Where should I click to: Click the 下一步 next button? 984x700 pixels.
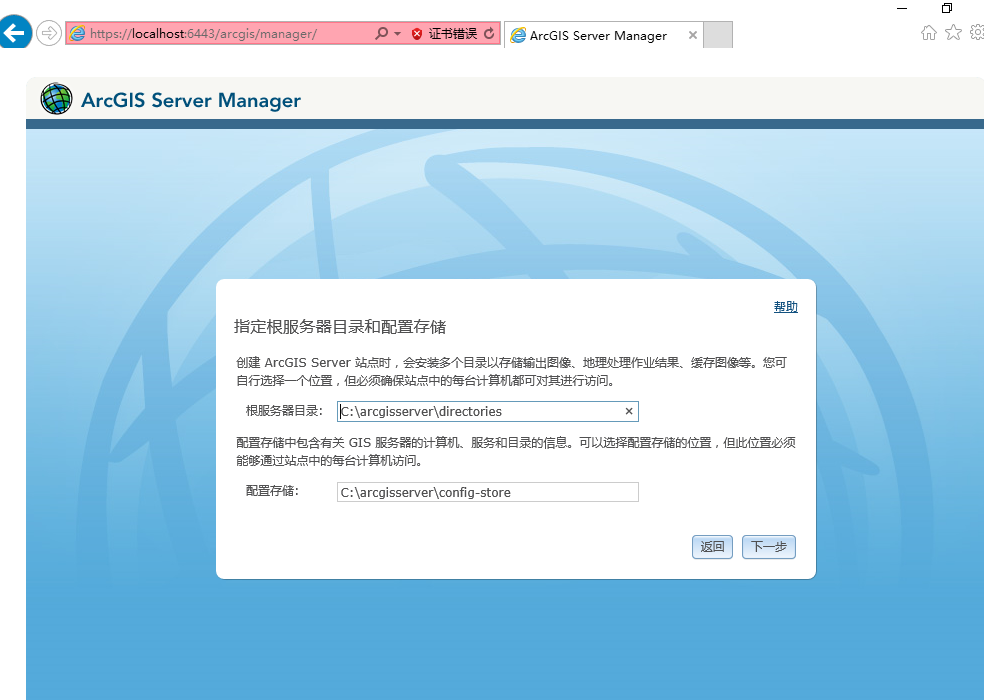point(769,547)
